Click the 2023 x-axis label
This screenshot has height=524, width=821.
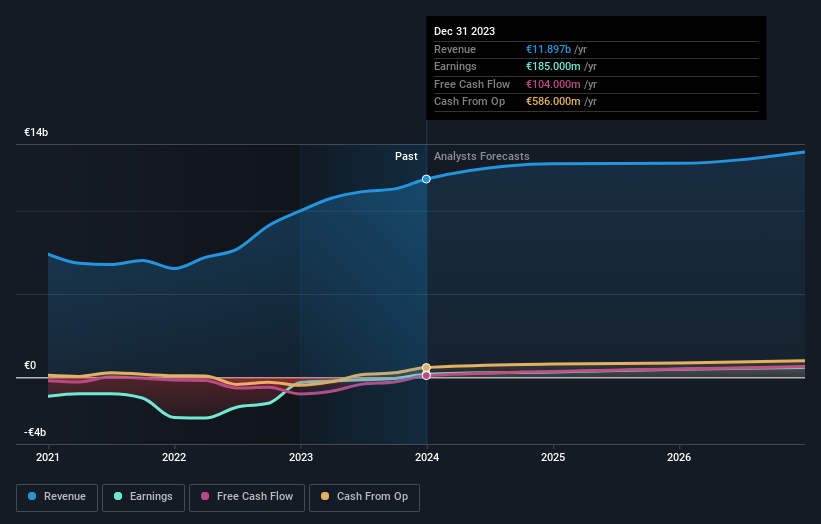(301, 458)
